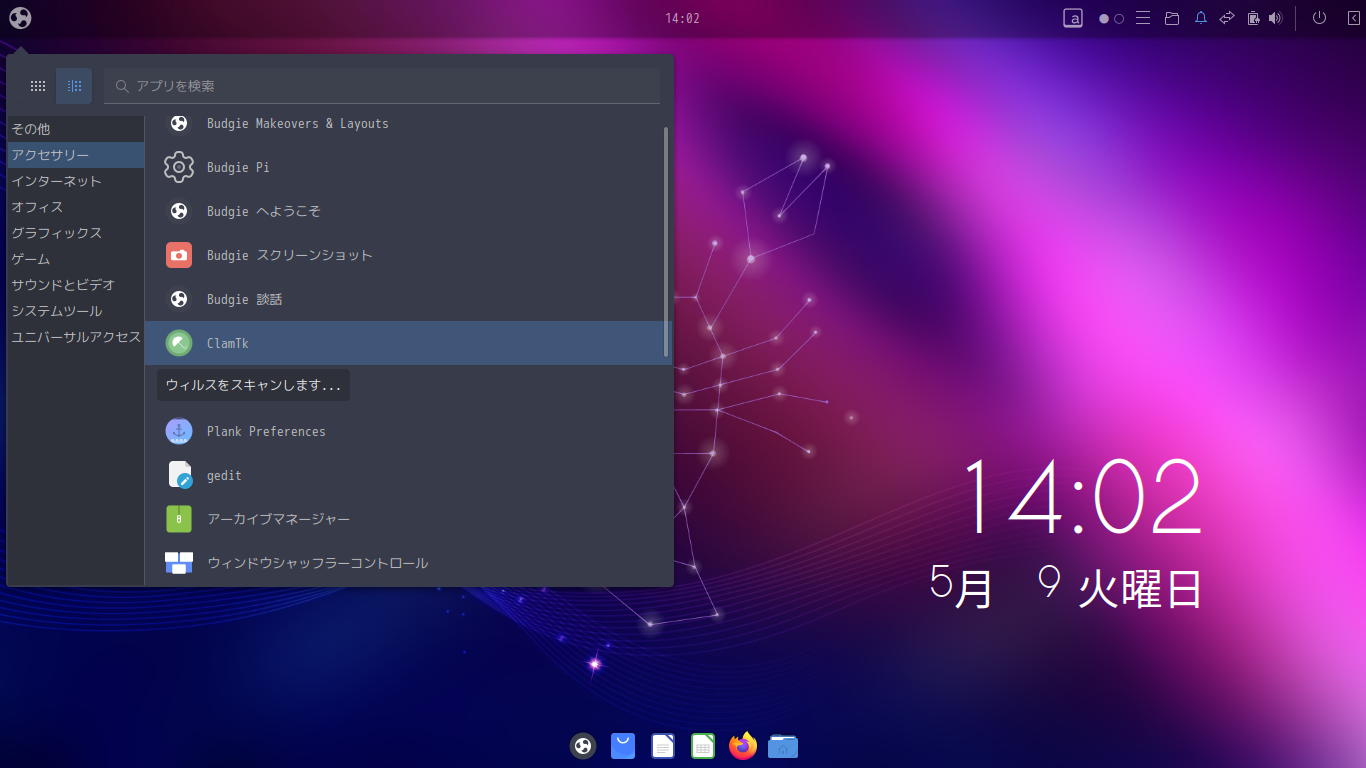This screenshot has height=768, width=1366.
Task: Select the インターネット category
Action: 76,181
